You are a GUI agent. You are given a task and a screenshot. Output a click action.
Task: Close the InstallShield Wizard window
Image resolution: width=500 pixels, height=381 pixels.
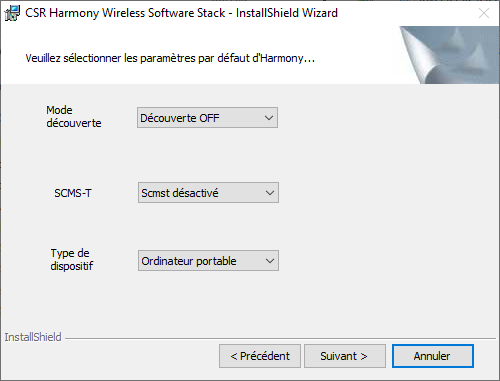click(x=484, y=13)
